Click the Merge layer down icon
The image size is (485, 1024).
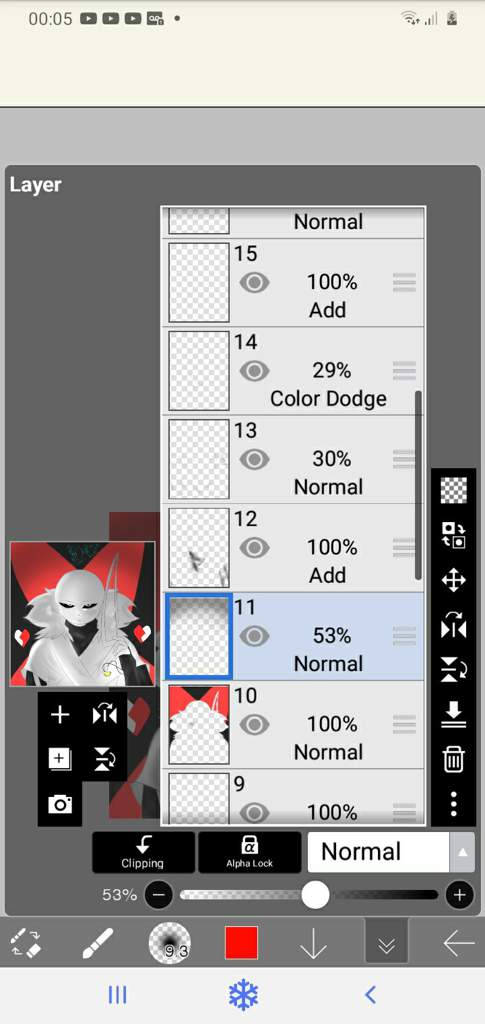click(x=454, y=714)
